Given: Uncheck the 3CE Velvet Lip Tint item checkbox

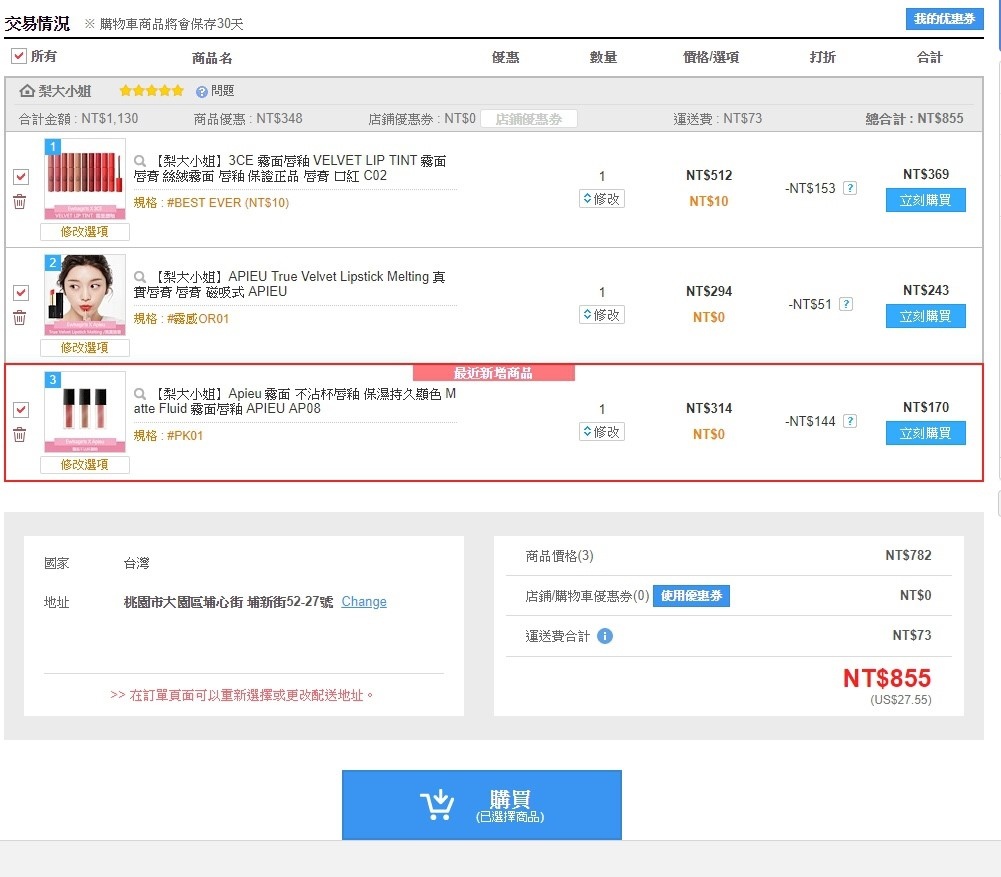Looking at the screenshot, I should pos(21,177).
